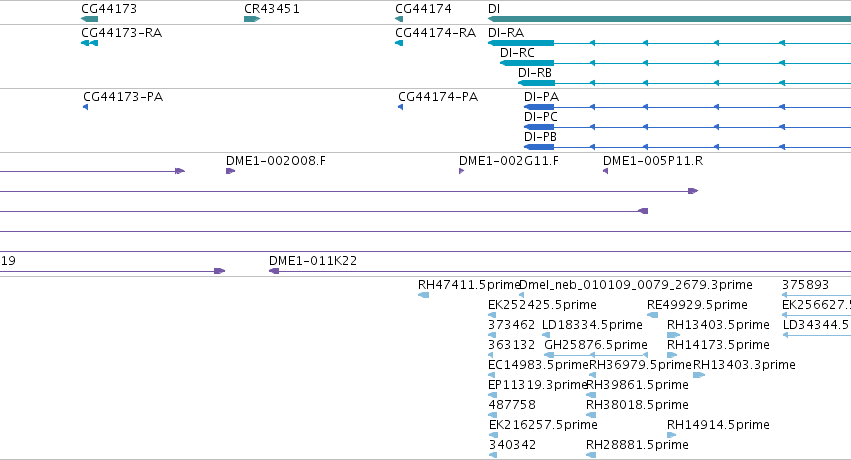Select the RH13403.5prime EST label
The width and height of the screenshot is (851, 460).
pos(718,324)
